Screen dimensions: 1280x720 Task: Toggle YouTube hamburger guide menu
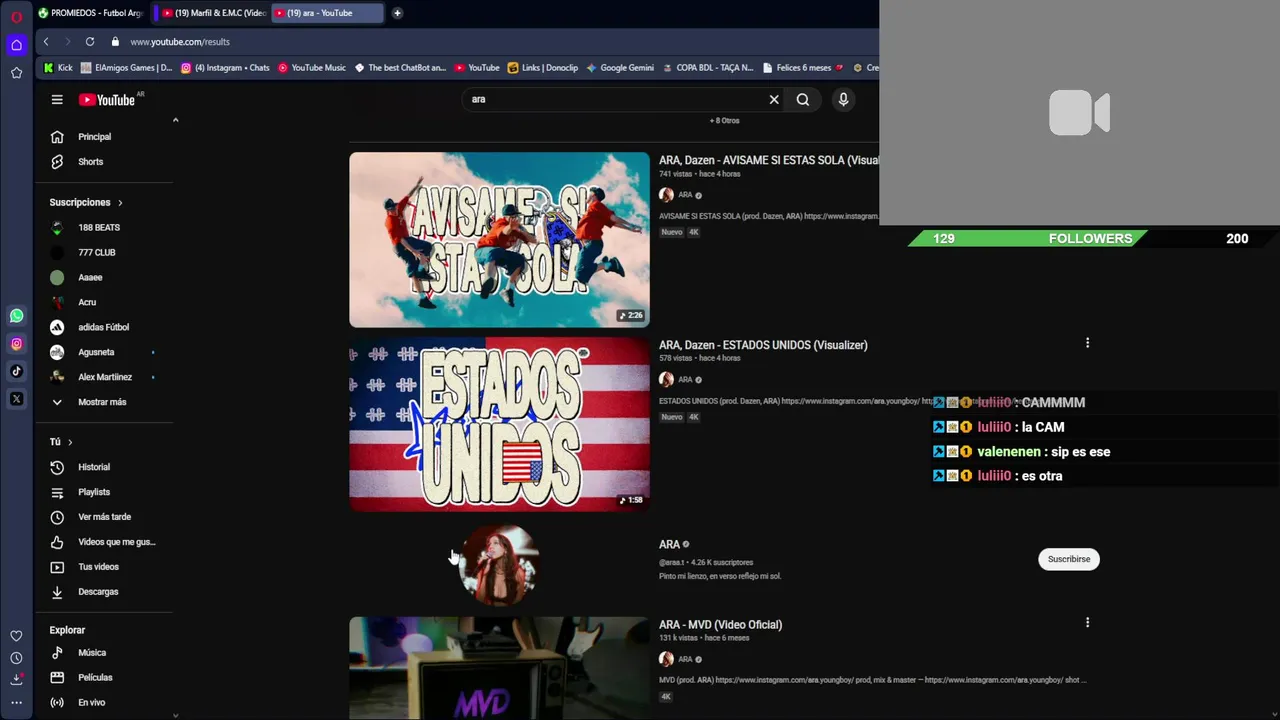pos(57,100)
